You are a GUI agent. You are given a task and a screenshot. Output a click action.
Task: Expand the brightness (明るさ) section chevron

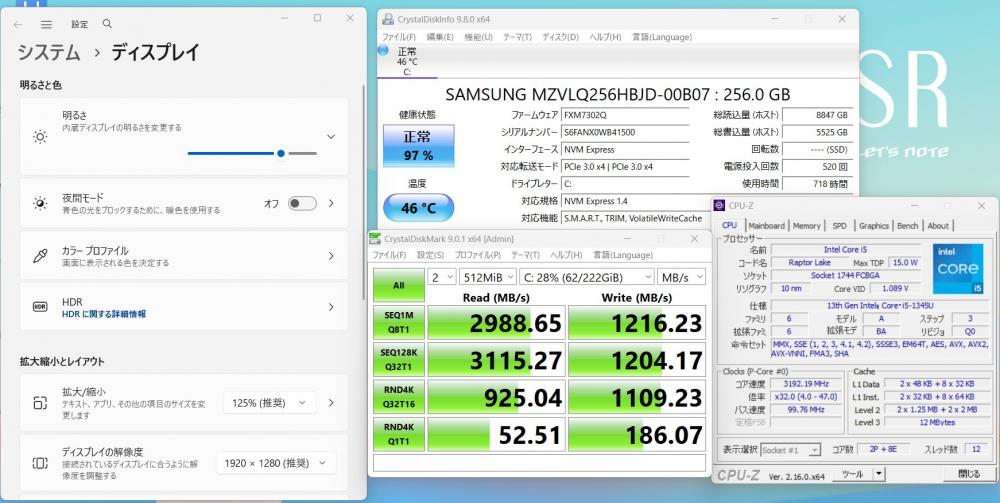click(x=331, y=136)
